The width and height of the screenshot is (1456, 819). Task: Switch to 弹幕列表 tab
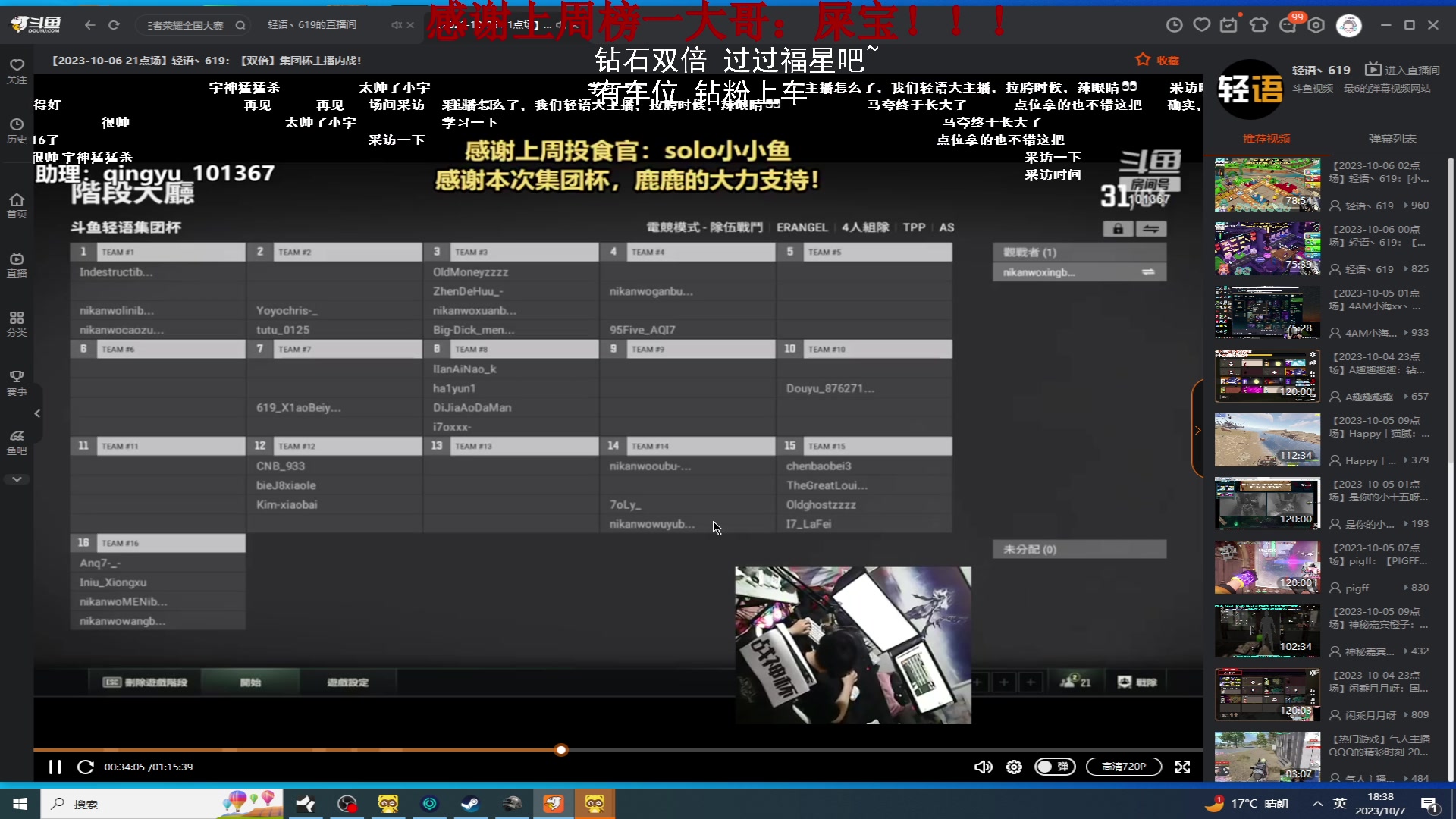[1392, 139]
